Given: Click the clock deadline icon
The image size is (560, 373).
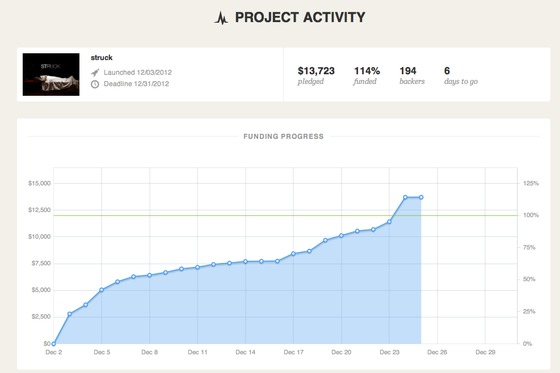Looking at the screenshot, I should click(x=95, y=84).
